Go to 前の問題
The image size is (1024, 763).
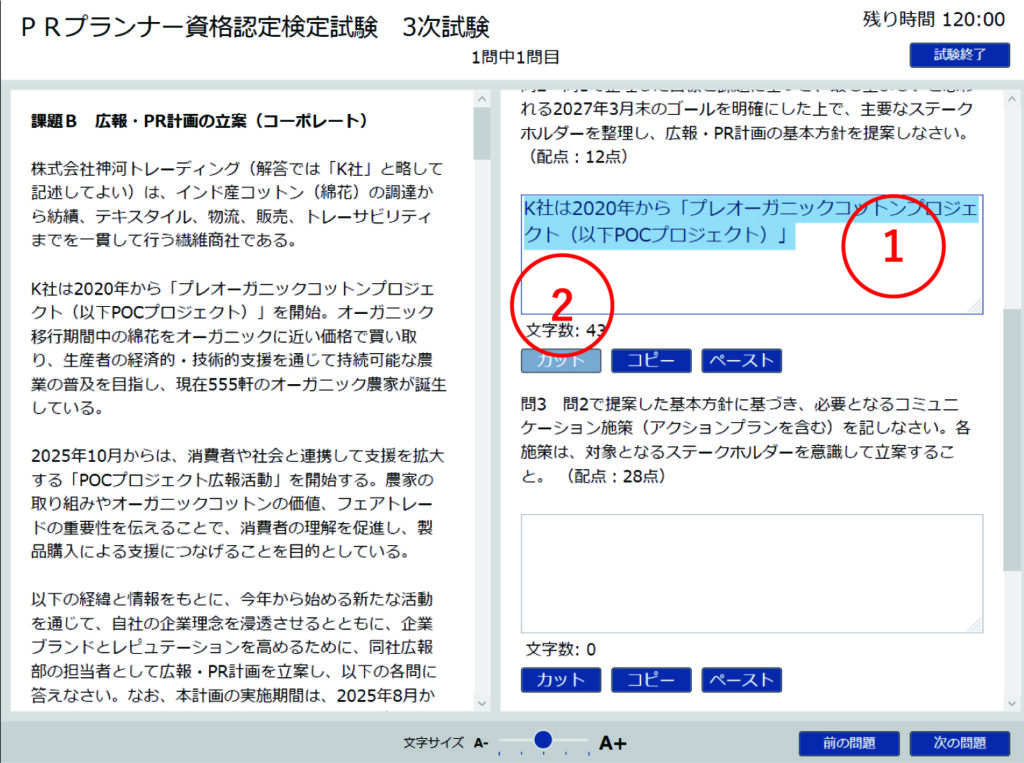[849, 743]
